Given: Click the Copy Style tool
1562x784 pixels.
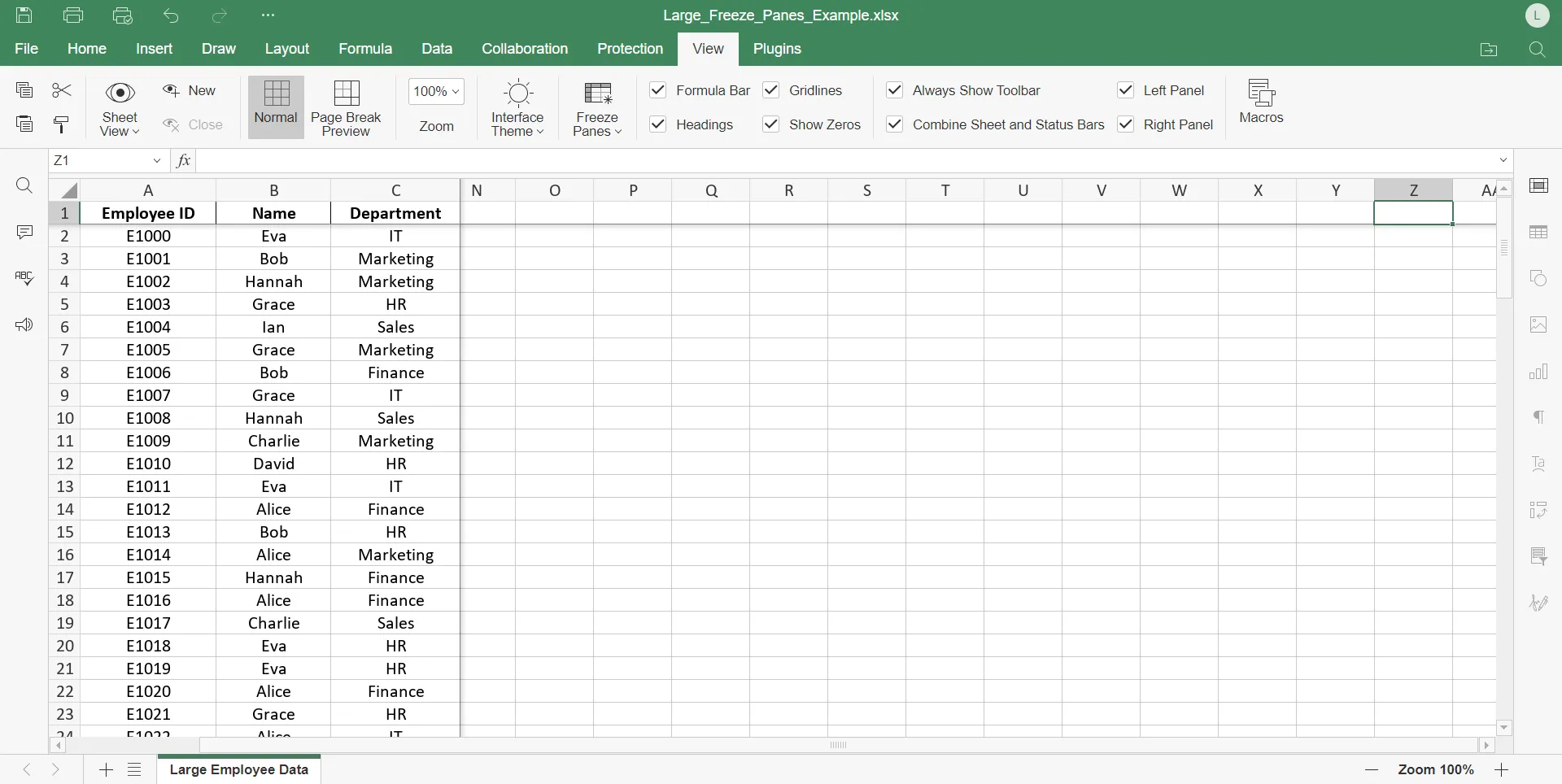Looking at the screenshot, I should click(60, 124).
